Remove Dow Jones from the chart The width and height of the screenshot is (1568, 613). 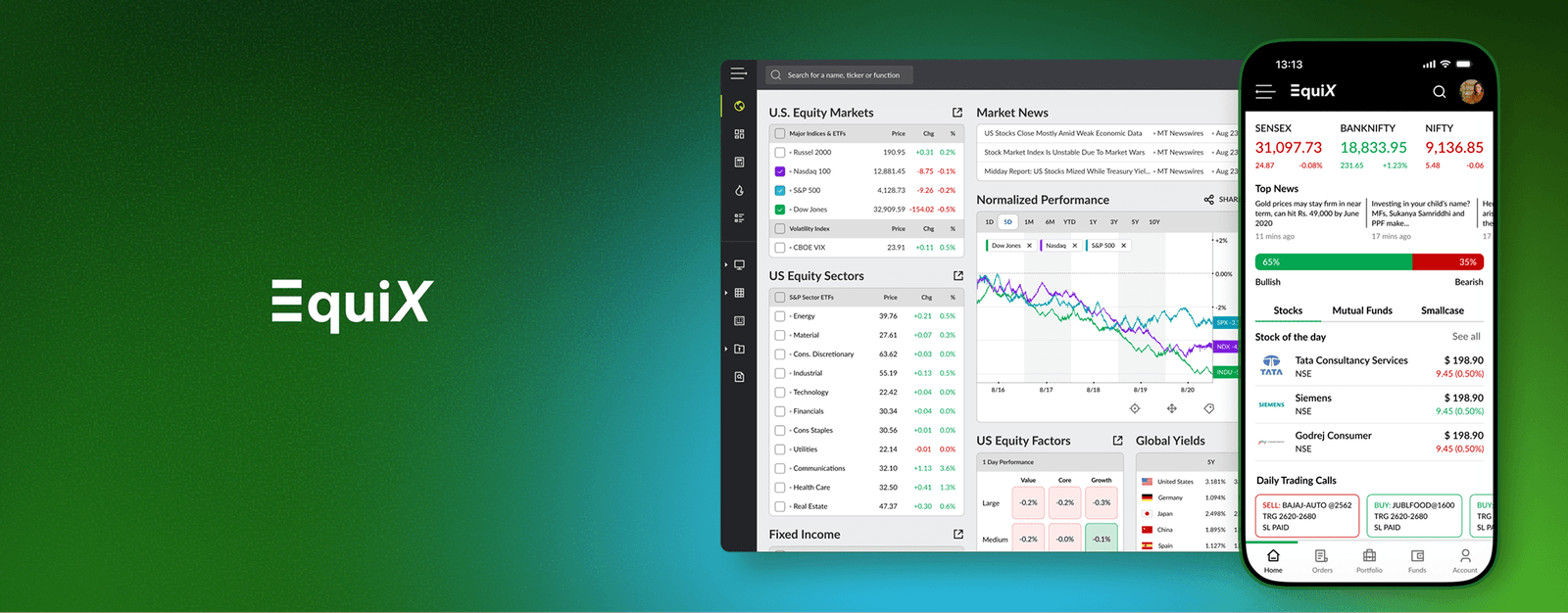click(x=1029, y=246)
